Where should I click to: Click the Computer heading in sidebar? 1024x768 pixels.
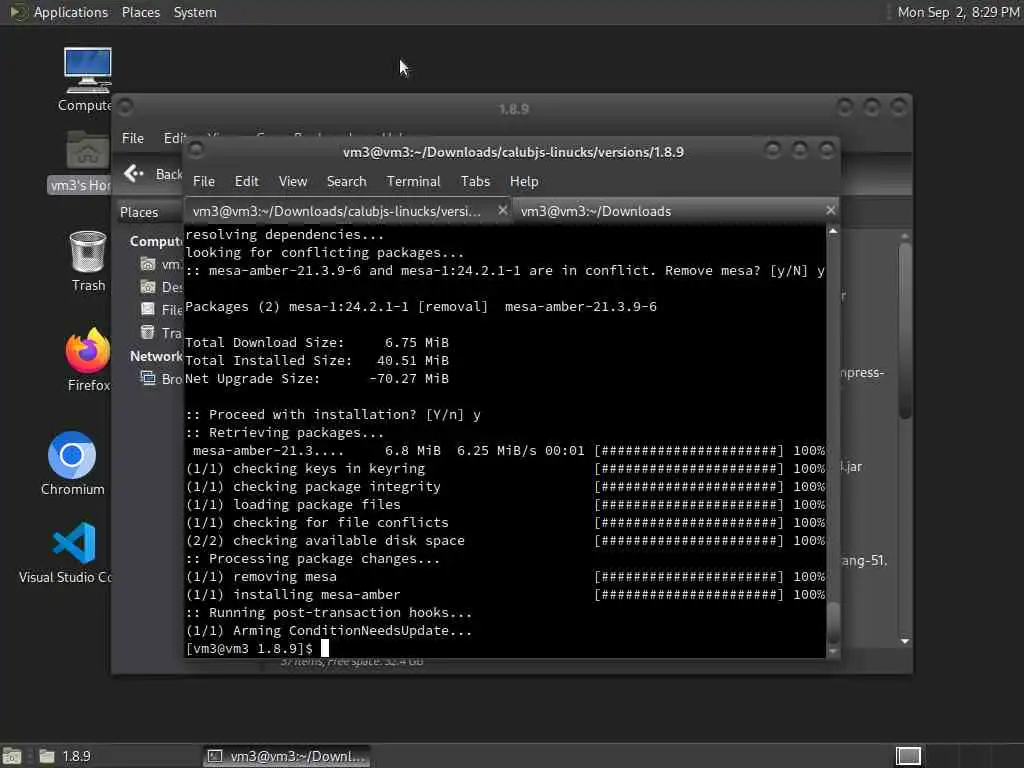click(156, 241)
